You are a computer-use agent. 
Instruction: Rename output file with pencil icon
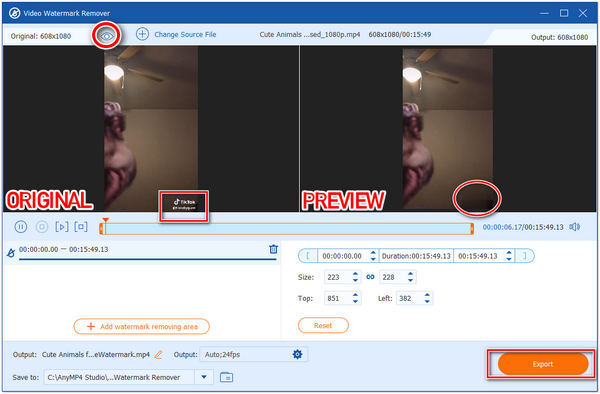[158, 355]
